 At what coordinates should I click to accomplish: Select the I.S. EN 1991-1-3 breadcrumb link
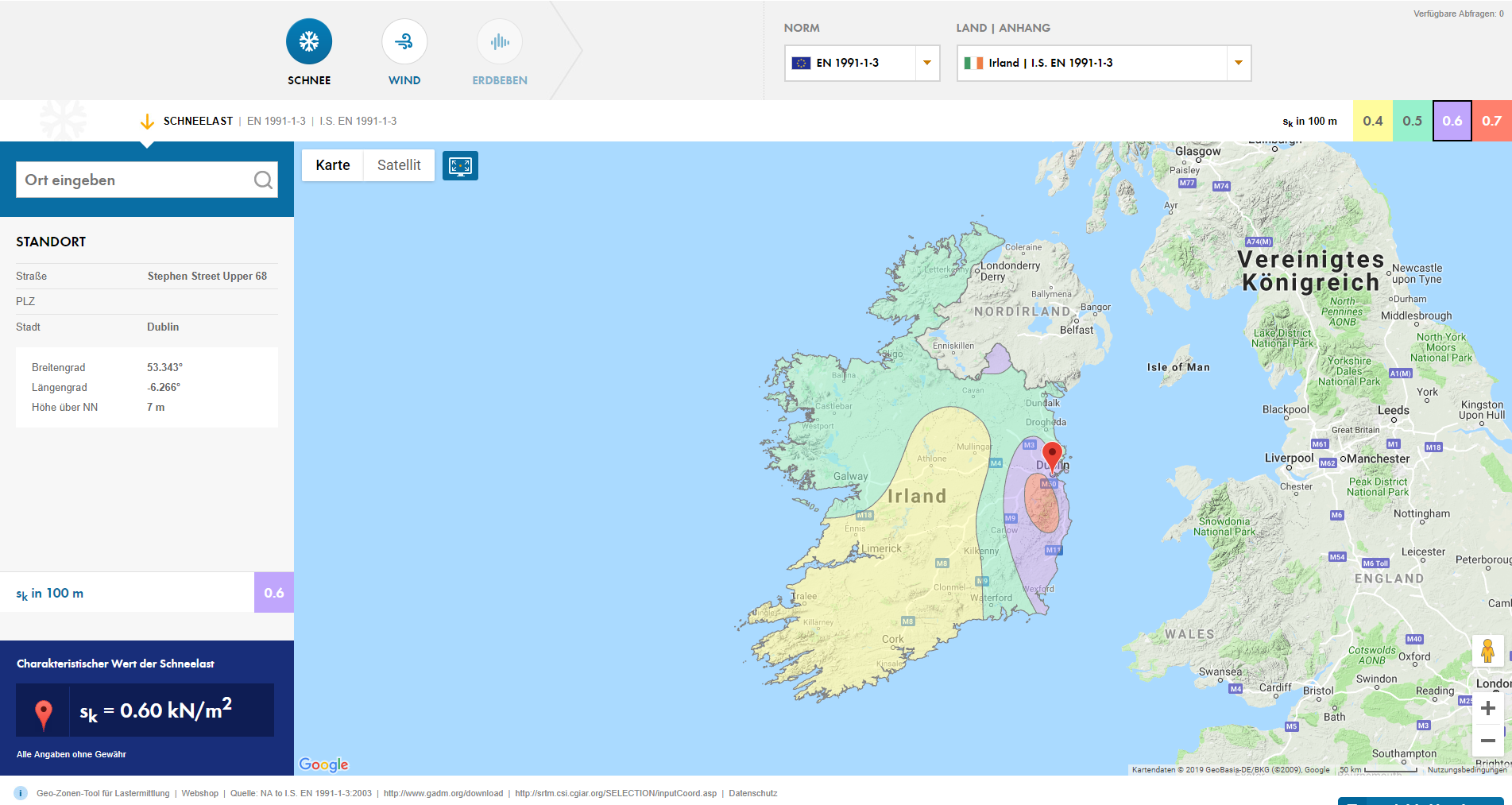point(358,121)
